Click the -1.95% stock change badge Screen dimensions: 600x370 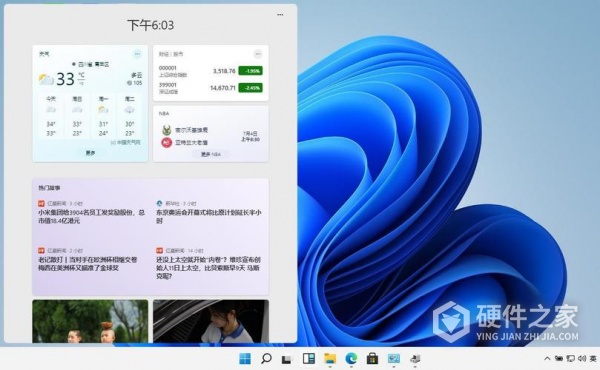[251, 71]
